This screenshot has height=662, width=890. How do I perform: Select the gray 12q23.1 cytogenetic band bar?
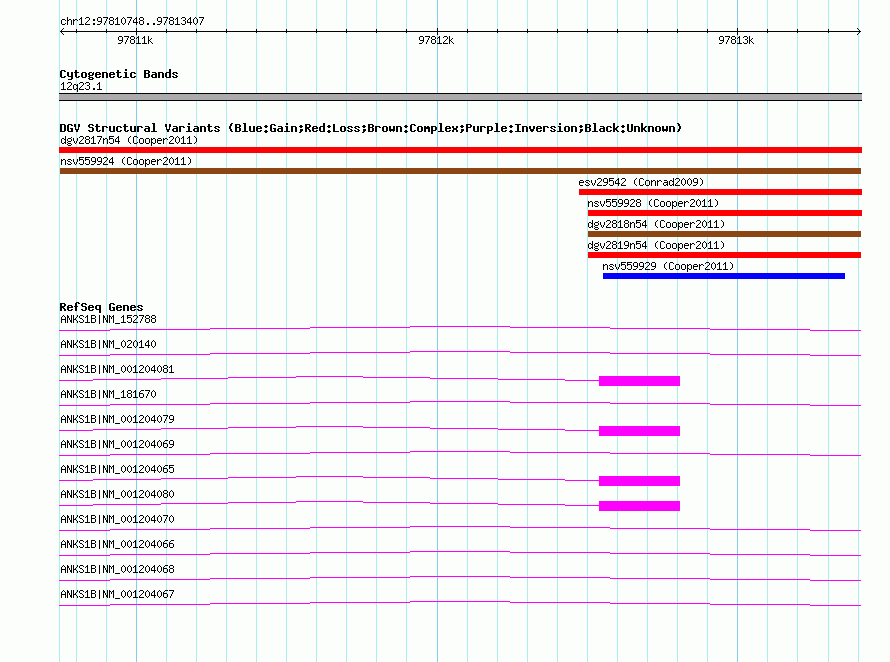tap(460, 97)
